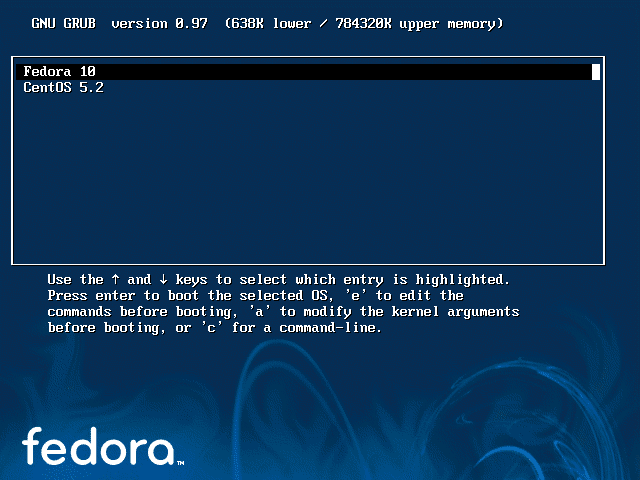This screenshot has height=480, width=640.
Task: Click the 'commands before booting' help line
Action: [283, 312]
